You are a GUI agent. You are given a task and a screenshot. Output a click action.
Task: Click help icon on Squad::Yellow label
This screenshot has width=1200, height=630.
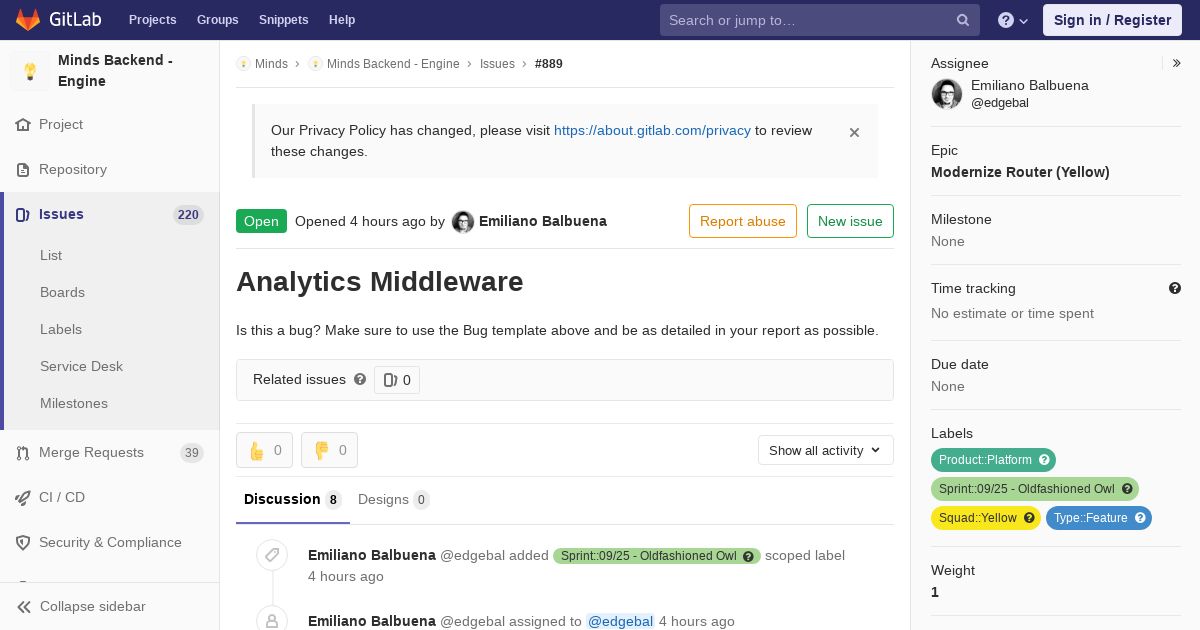point(1029,518)
